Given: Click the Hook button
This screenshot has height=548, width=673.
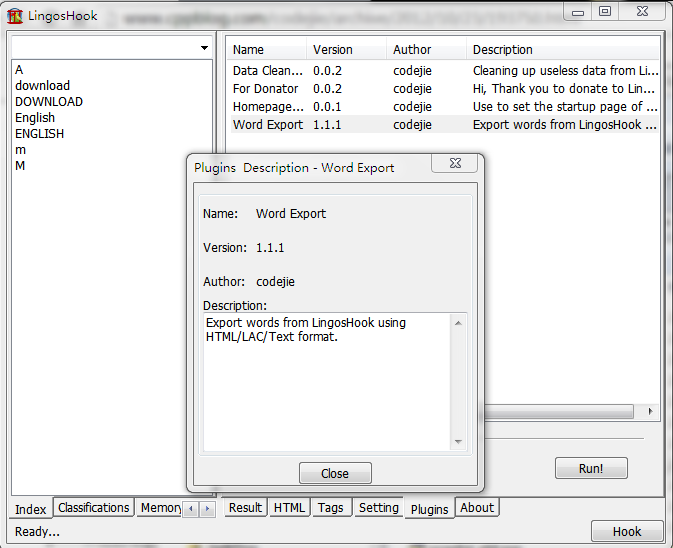Looking at the screenshot, I should pyautogui.click(x=627, y=531).
